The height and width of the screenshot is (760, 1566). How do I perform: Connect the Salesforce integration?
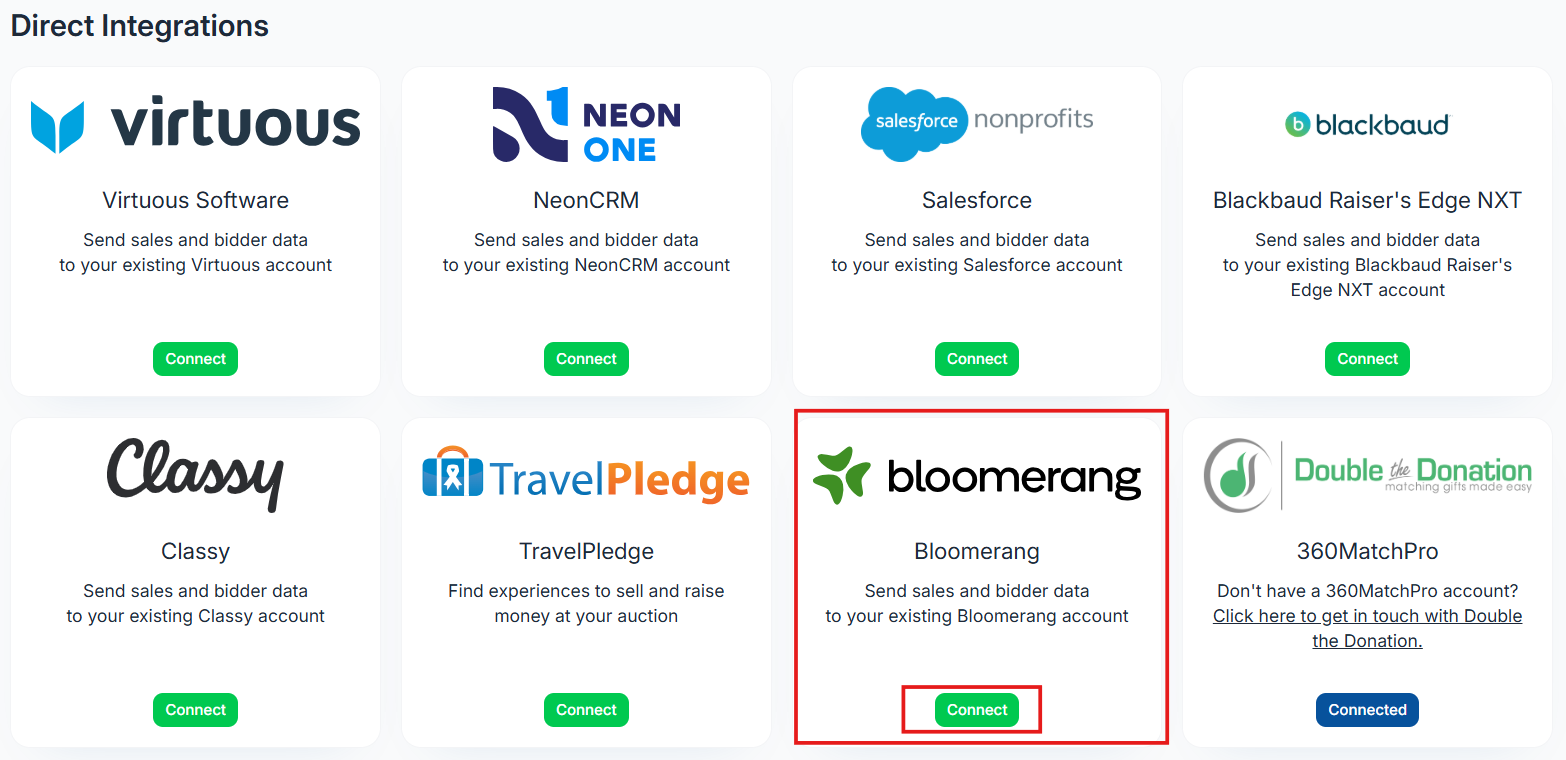pos(977,359)
